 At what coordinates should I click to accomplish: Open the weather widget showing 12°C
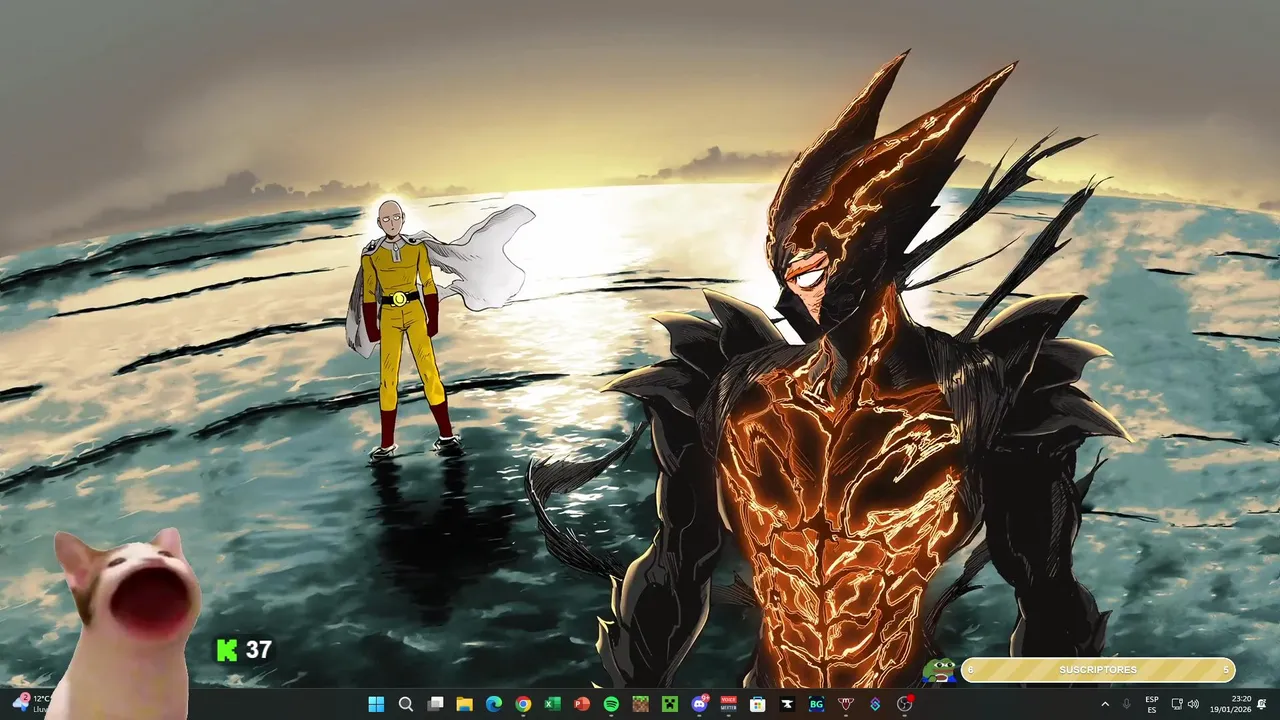(30, 704)
